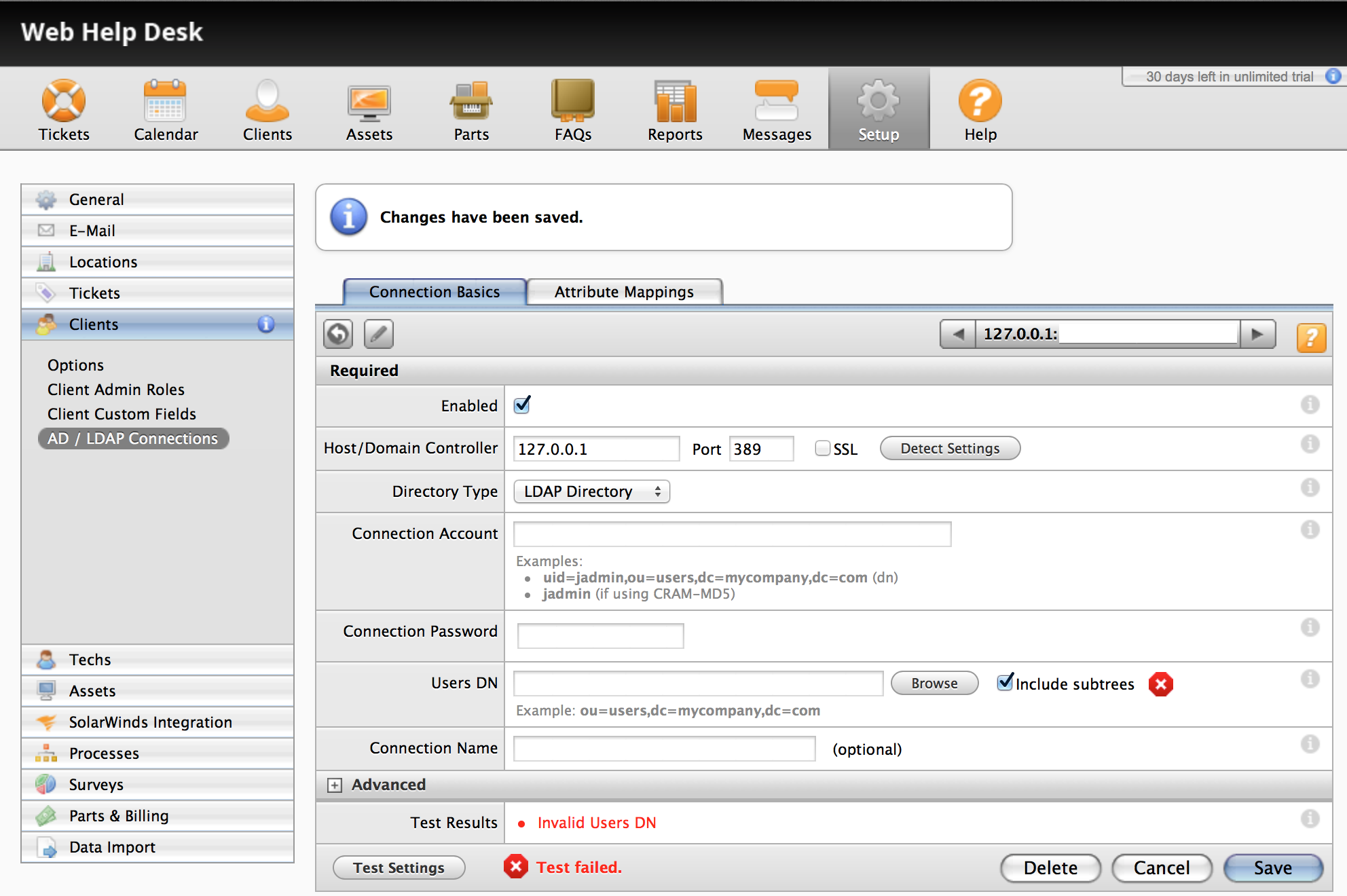Click the info icon for Host/Domain Controller row

point(1310,445)
